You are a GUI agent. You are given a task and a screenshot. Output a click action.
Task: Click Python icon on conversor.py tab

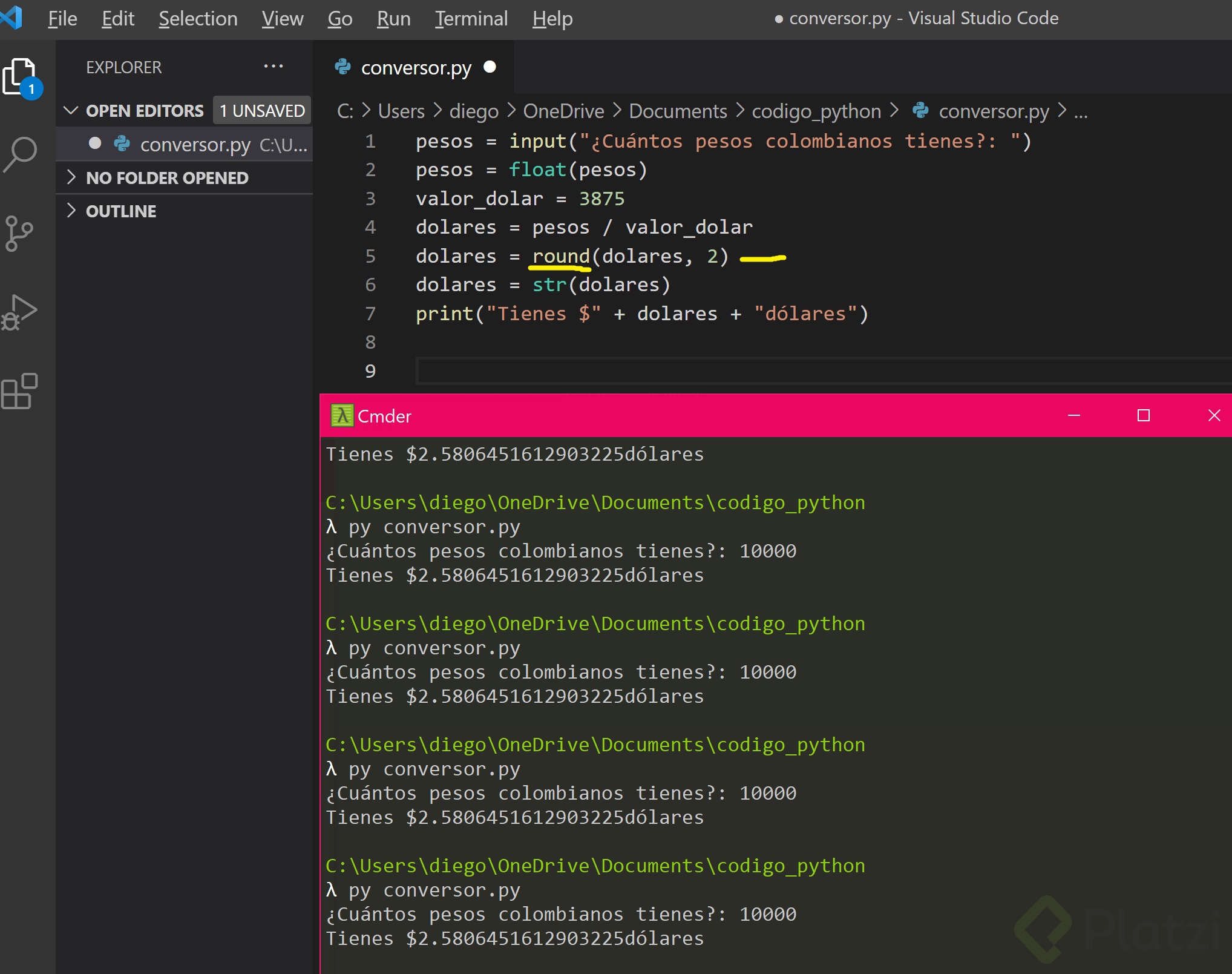(343, 67)
